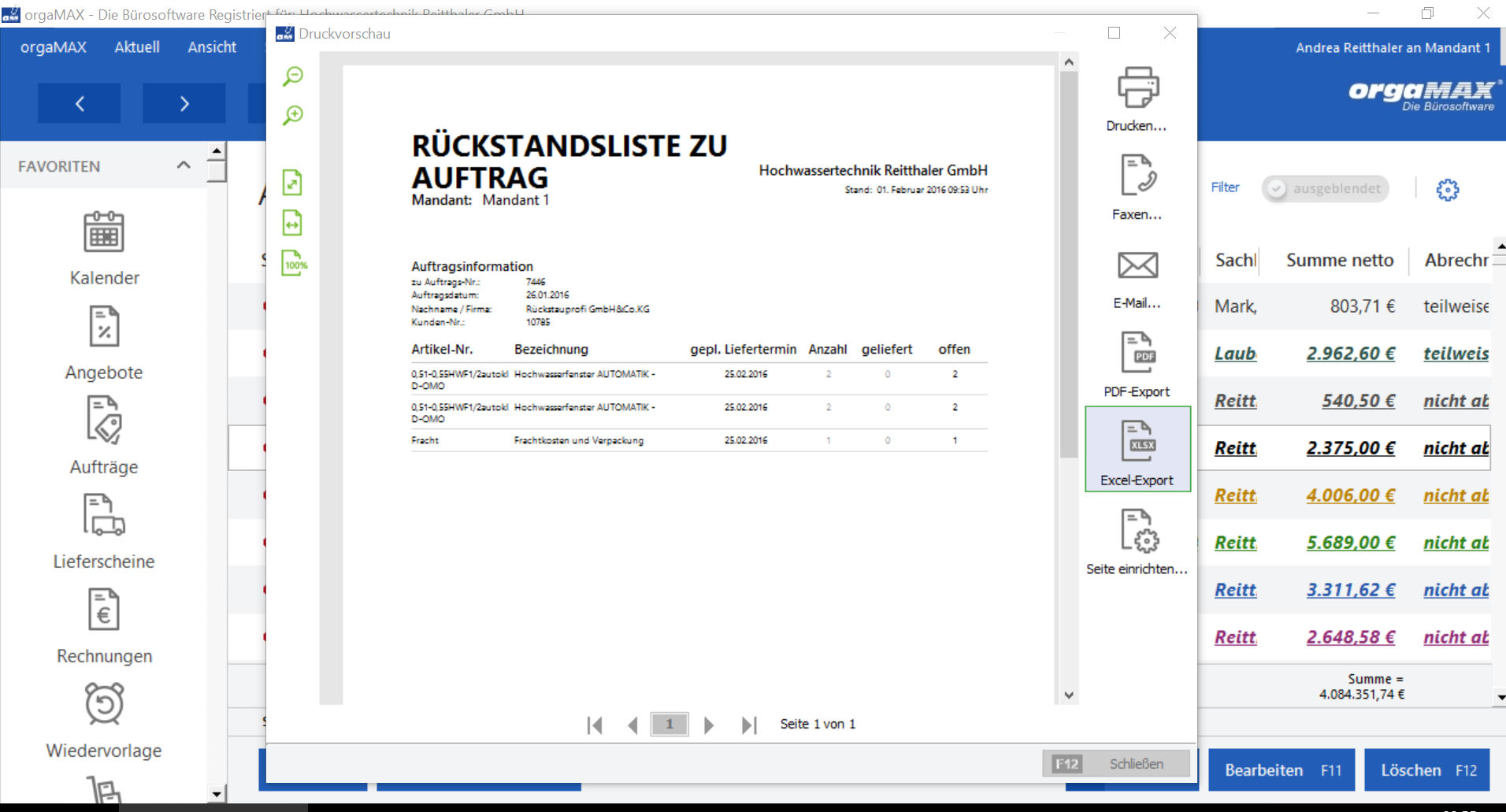This screenshot has height=812, width=1506.
Task: Select the 540,50 € row
Action: pyautogui.click(x=1343, y=401)
